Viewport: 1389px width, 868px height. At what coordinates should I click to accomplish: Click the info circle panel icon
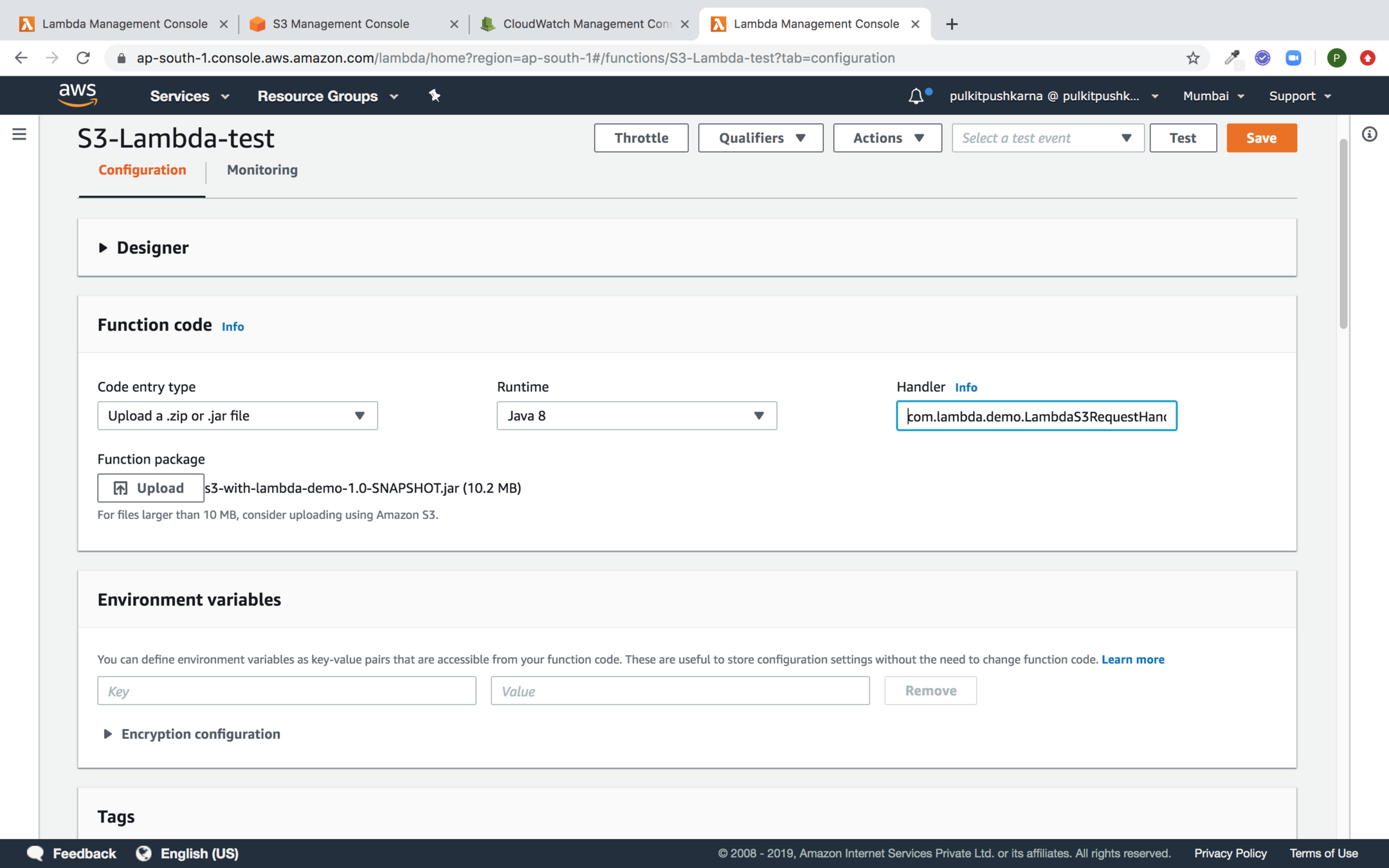tap(1369, 134)
